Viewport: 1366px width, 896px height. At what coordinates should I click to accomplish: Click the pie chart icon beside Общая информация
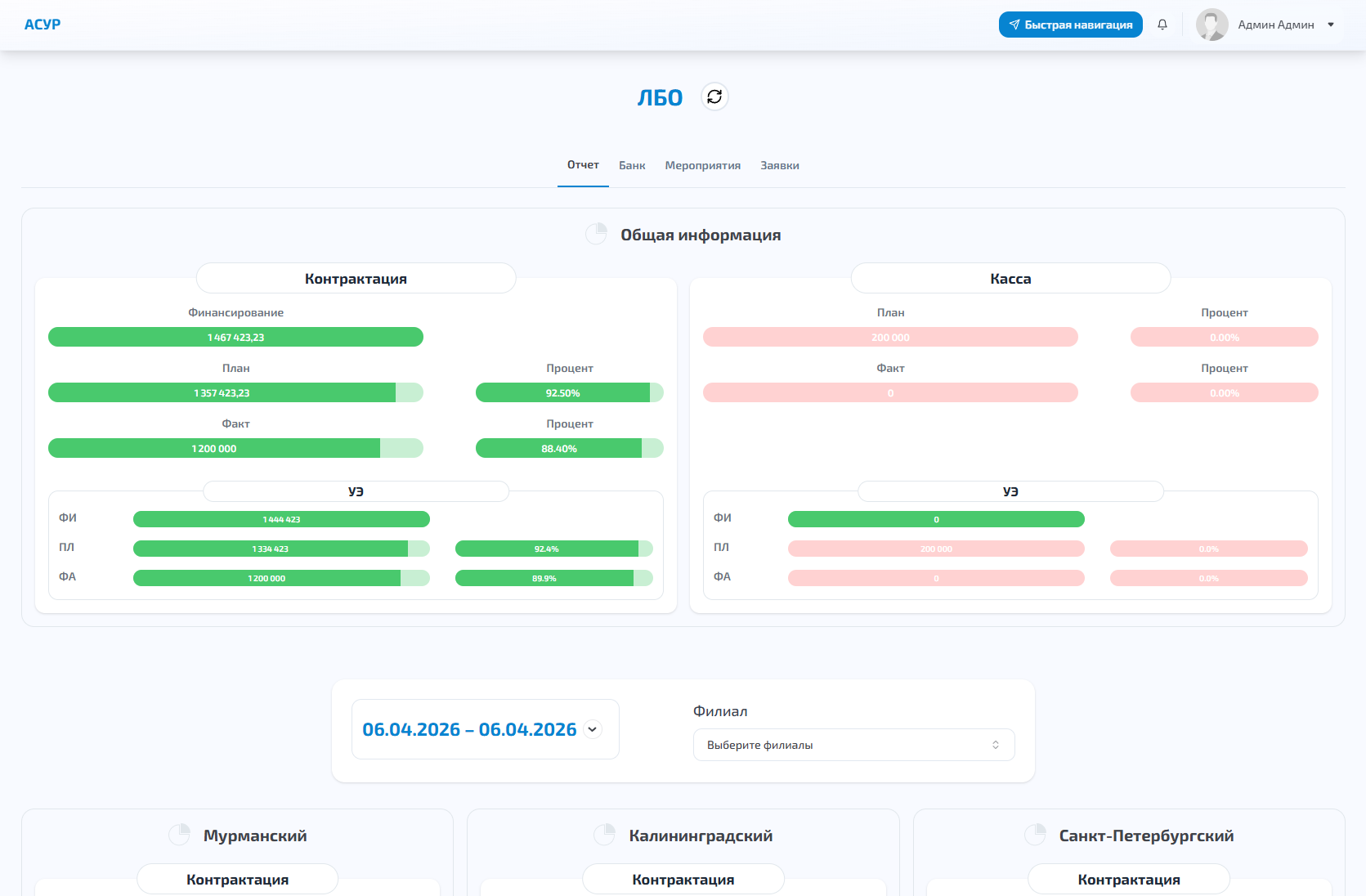click(x=596, y=235)
